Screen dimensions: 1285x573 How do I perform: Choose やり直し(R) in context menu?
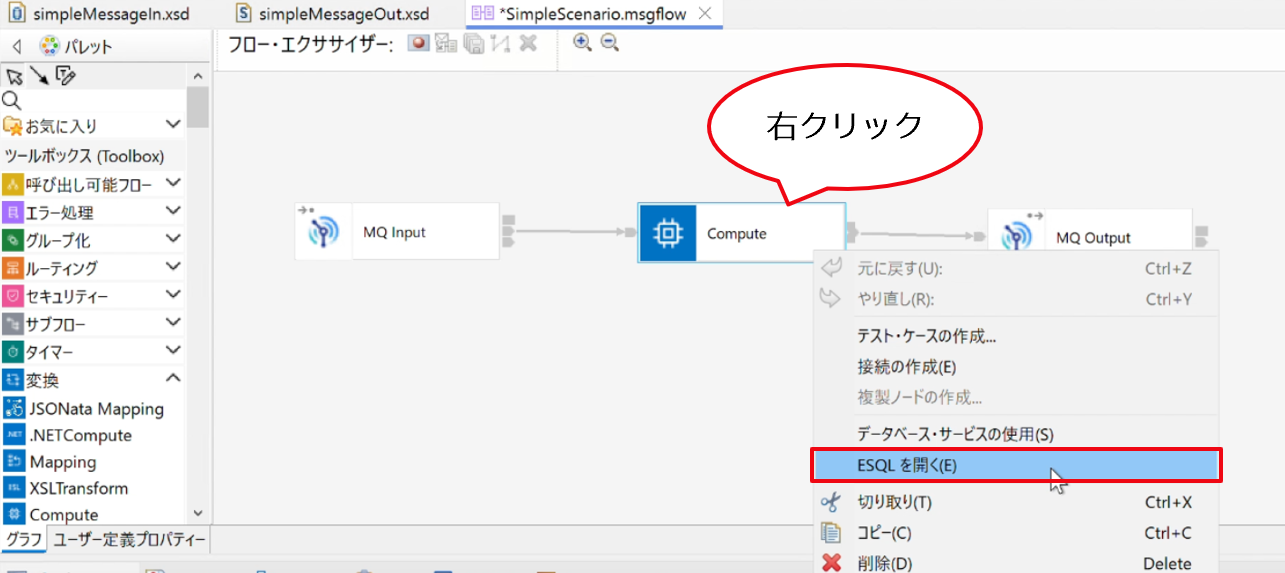point(1018,299)
